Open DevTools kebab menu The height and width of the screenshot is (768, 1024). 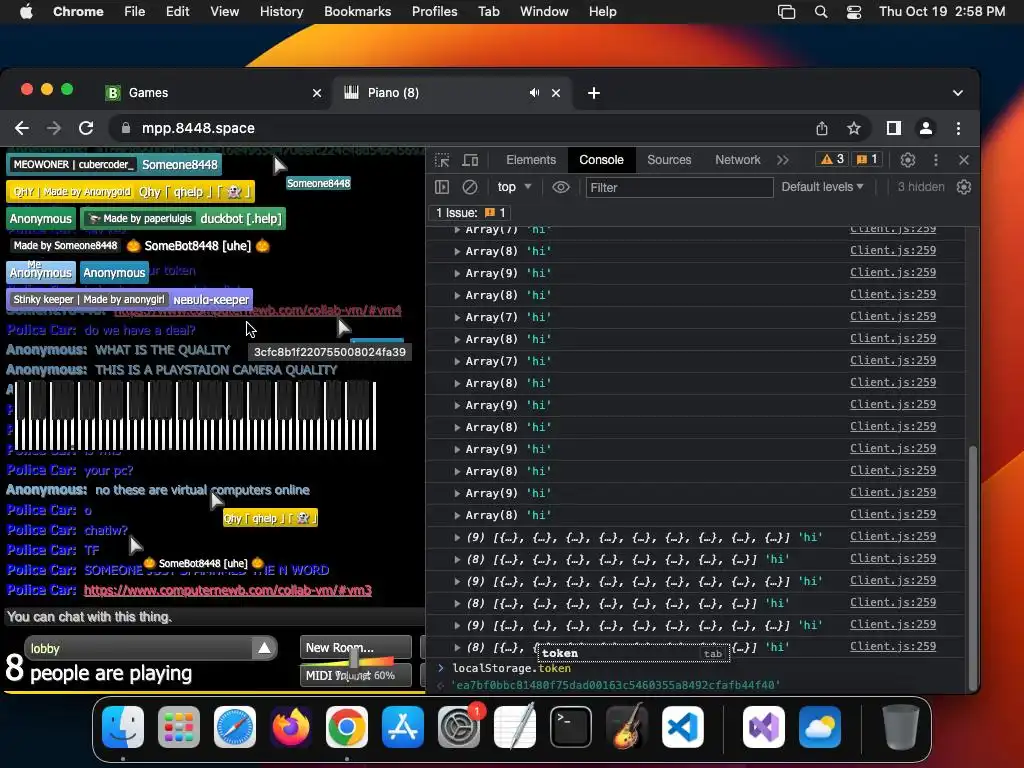pyautogui.click(x=936, y=160)
